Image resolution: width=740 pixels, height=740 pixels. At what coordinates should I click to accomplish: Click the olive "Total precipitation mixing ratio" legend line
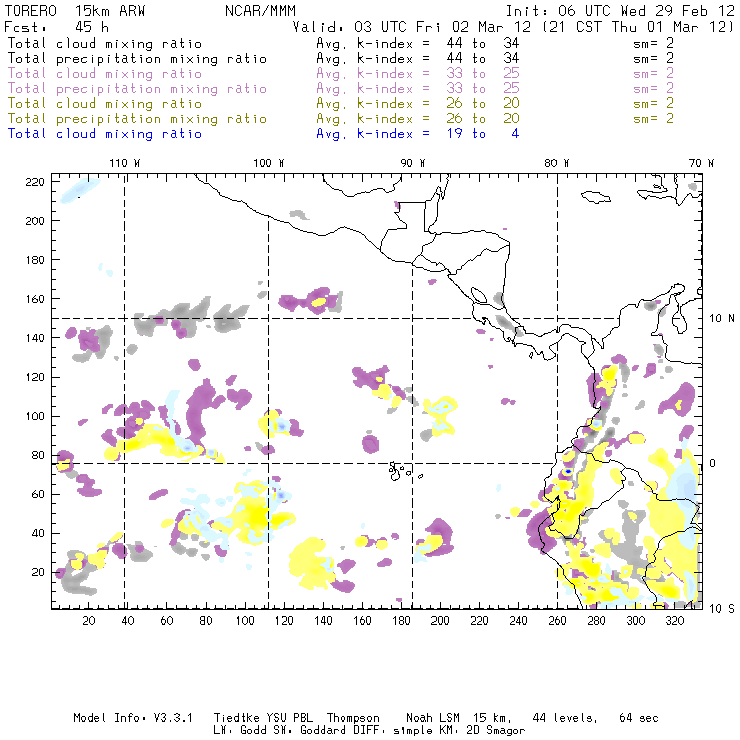pos(137,119)
